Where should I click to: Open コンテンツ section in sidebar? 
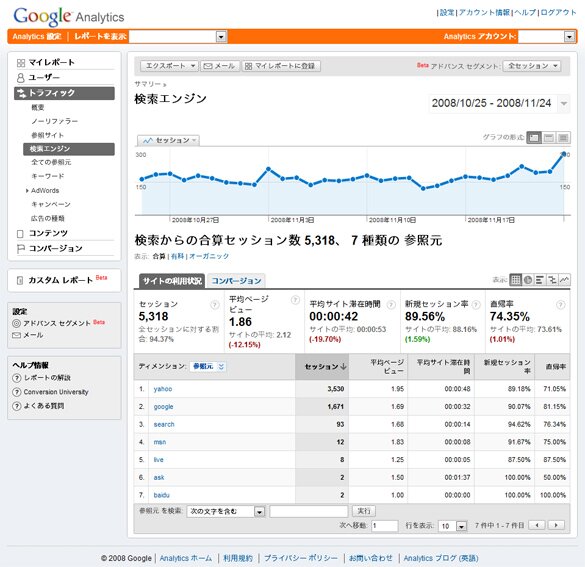pyautogui.click(x=48, y=233)
